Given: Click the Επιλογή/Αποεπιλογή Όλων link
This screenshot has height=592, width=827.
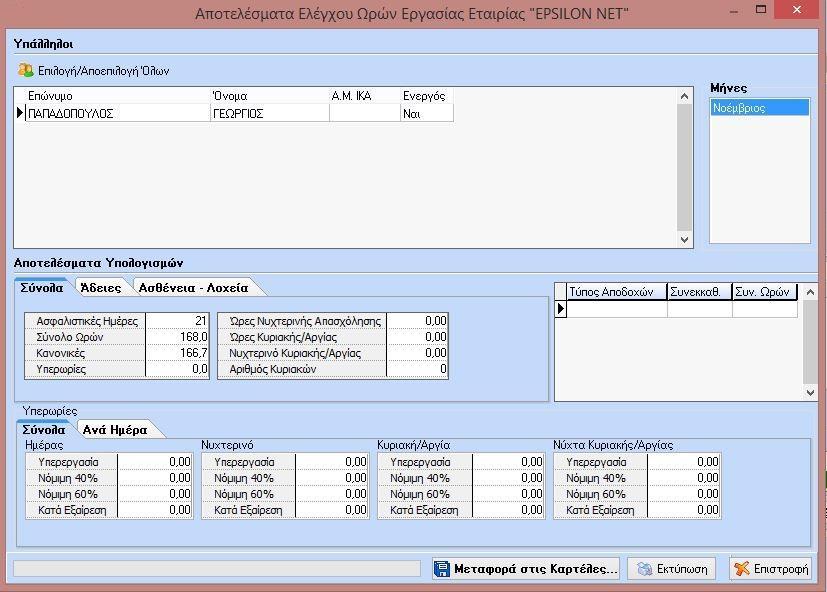Looking at the screenshot, I should 103,71.
